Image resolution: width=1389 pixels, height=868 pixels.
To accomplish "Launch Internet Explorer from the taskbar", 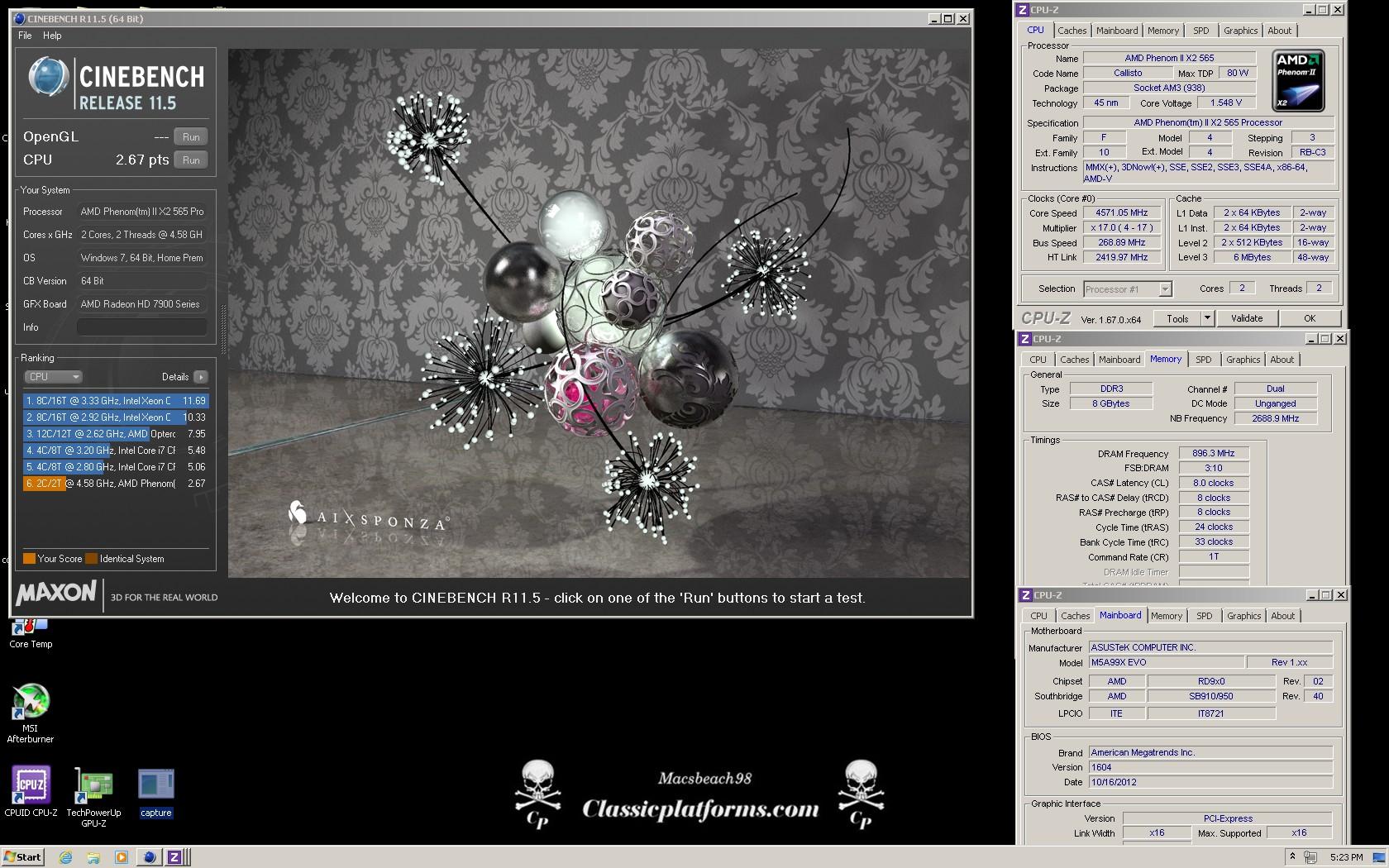I will (x=65, y=857).
